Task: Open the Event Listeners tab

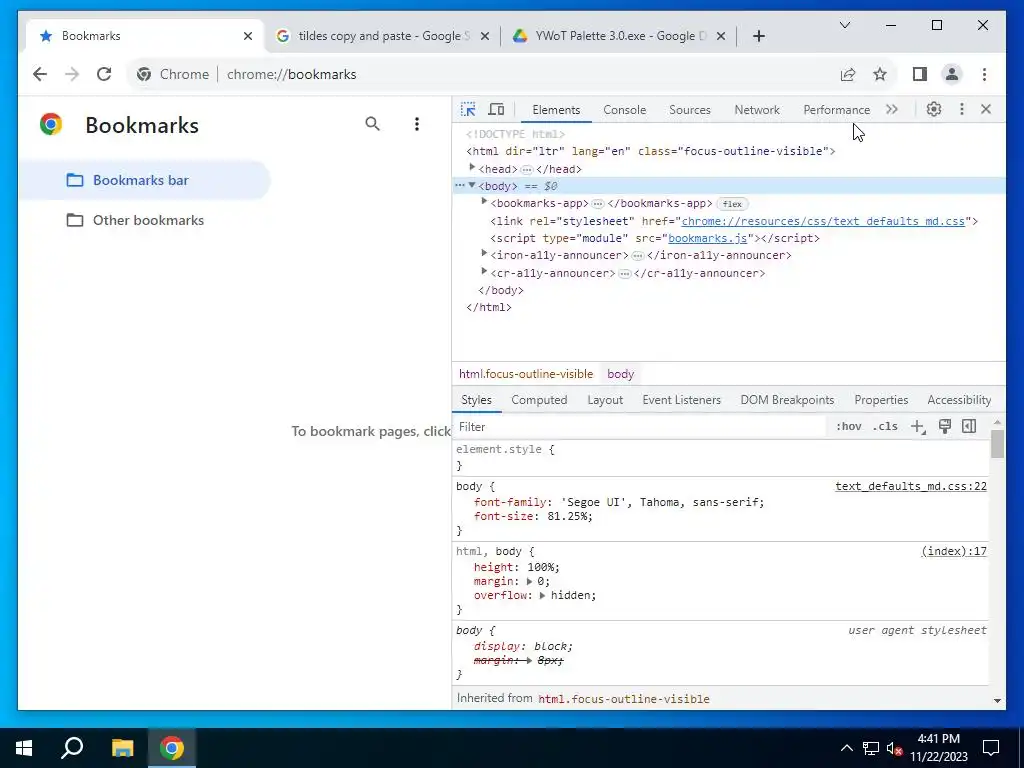Action: pyautogui.click(x=681, y=400)
